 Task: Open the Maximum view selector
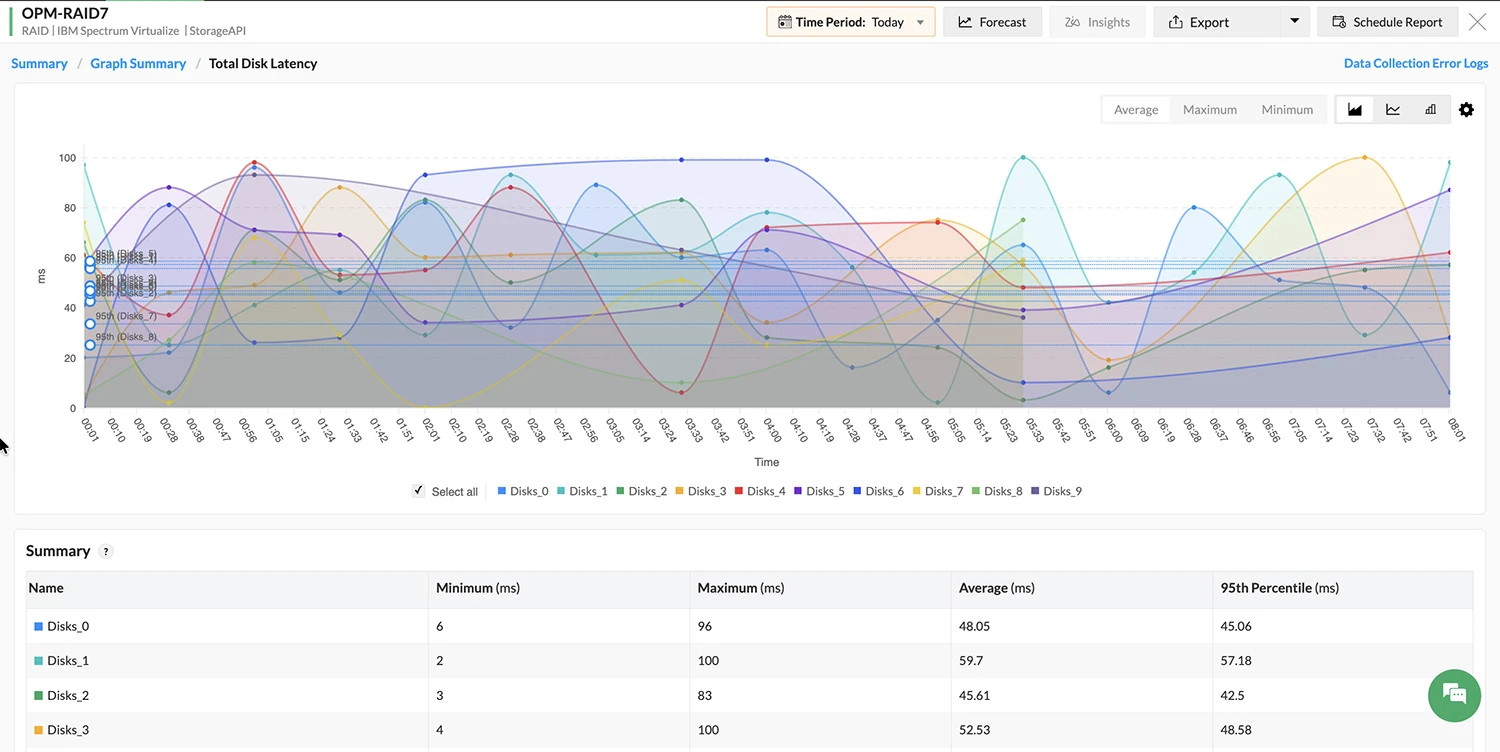(x=1209, y=109)
